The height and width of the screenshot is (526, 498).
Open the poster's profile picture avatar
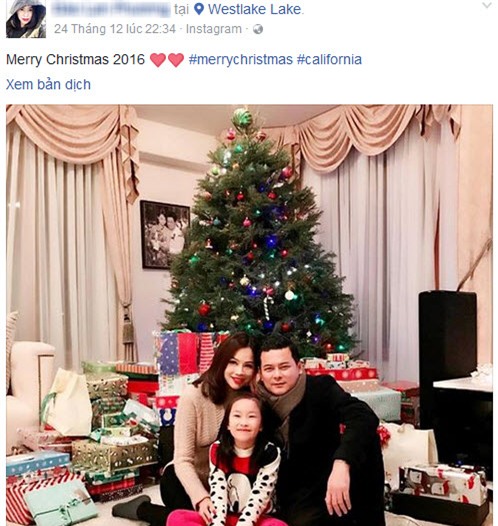point(26,19)
